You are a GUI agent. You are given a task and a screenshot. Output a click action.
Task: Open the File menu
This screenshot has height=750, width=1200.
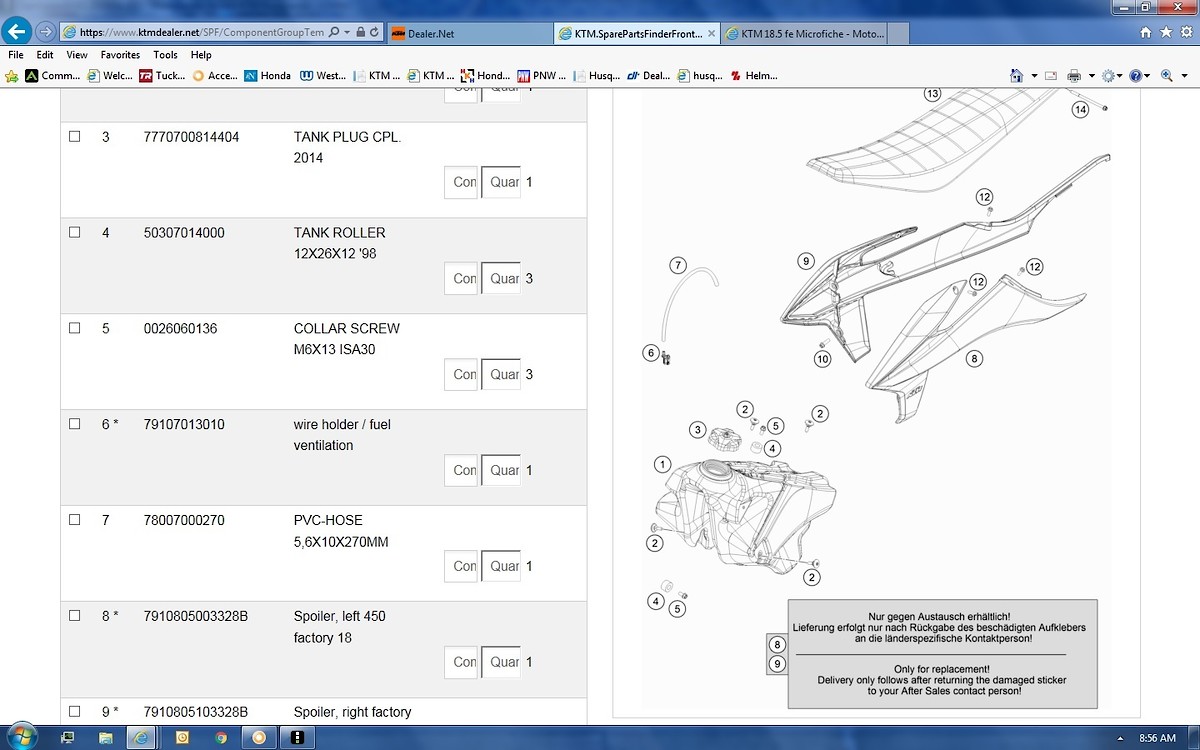point(16,55)
